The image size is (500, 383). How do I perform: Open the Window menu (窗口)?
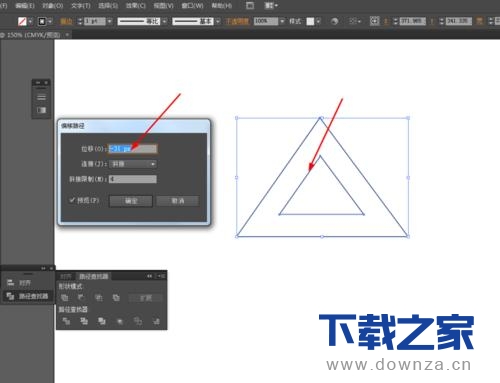tap(192, 6)
